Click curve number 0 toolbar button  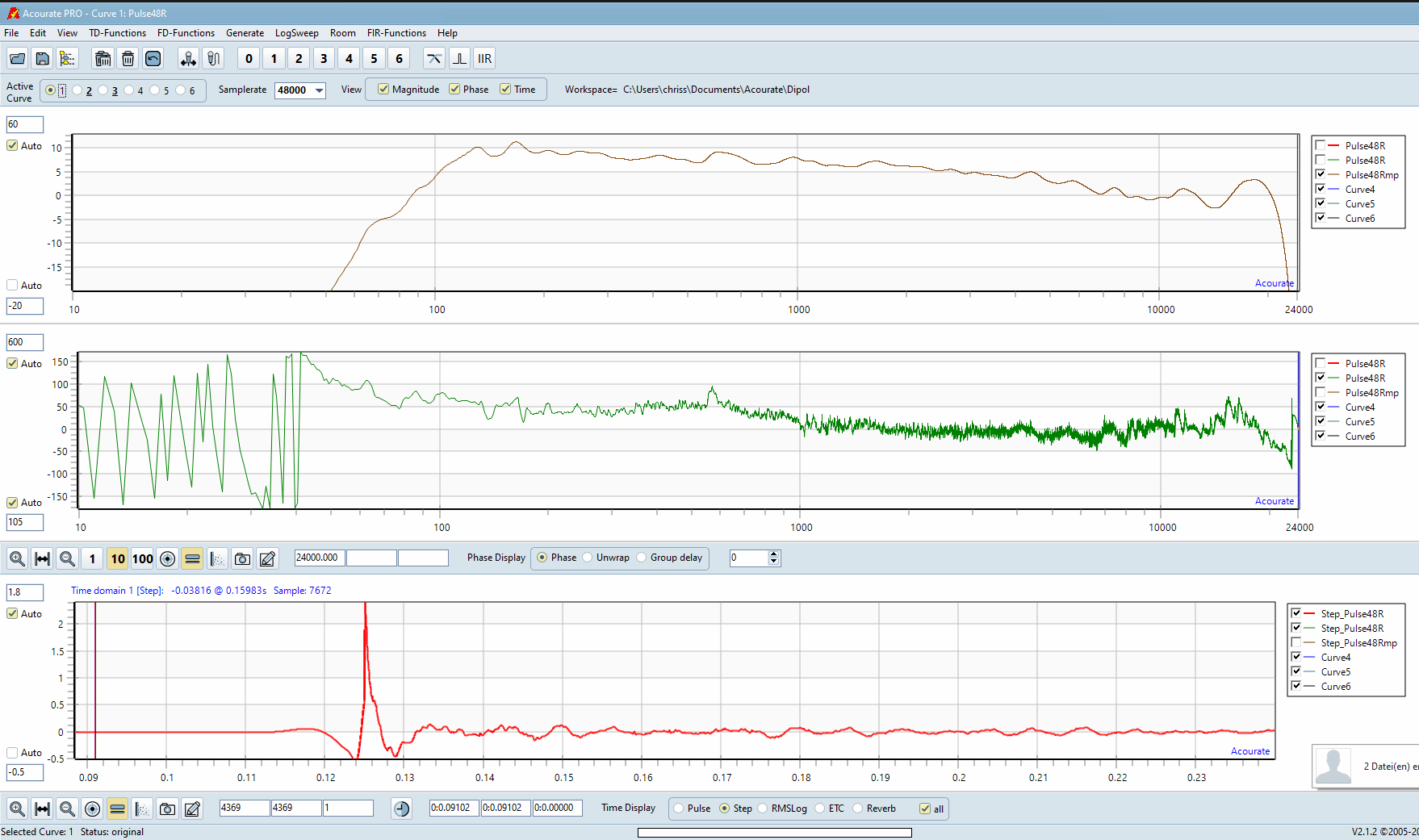pos(249,58)
